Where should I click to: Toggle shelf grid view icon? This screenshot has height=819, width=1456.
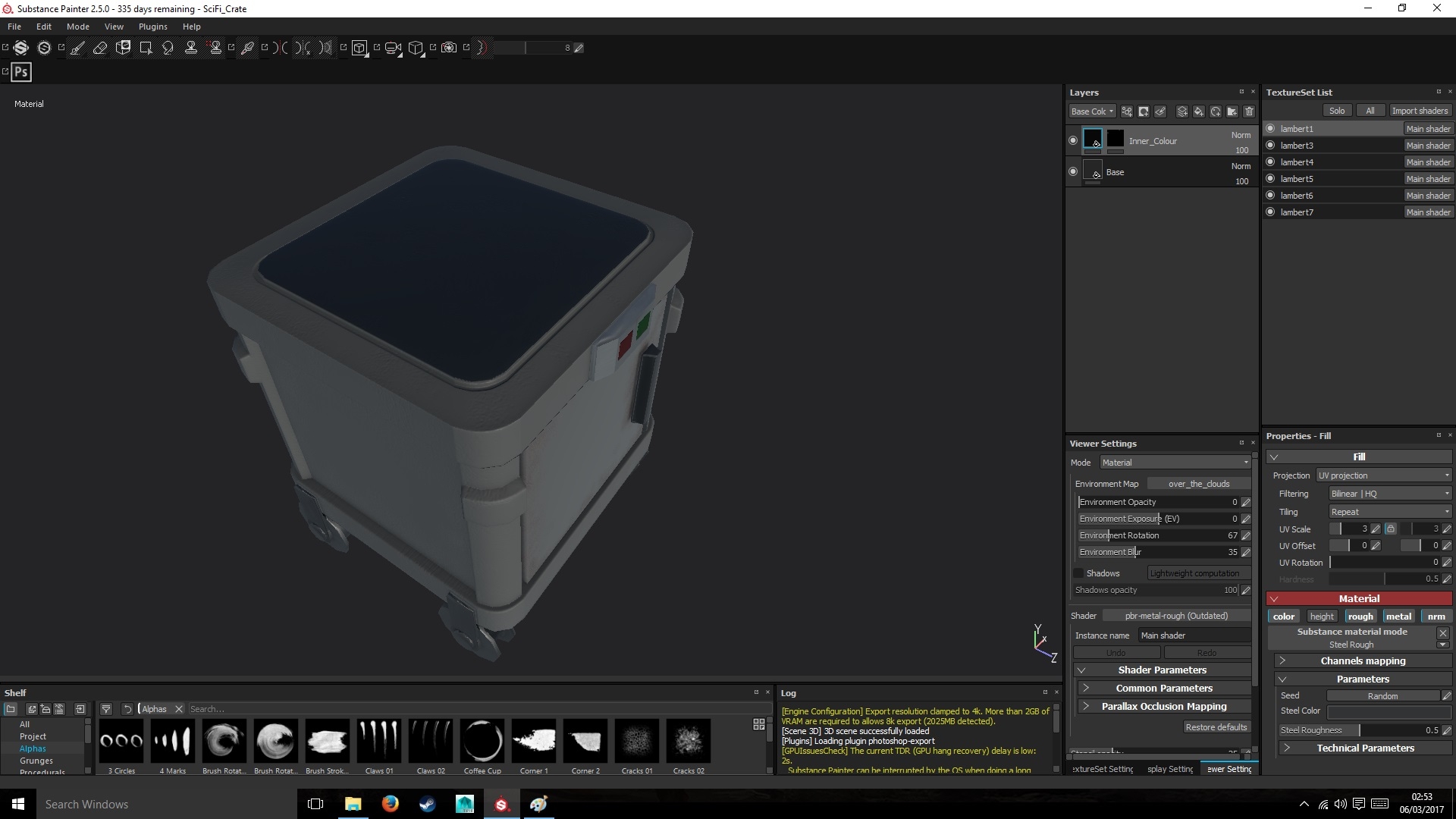tap(758, 724)
